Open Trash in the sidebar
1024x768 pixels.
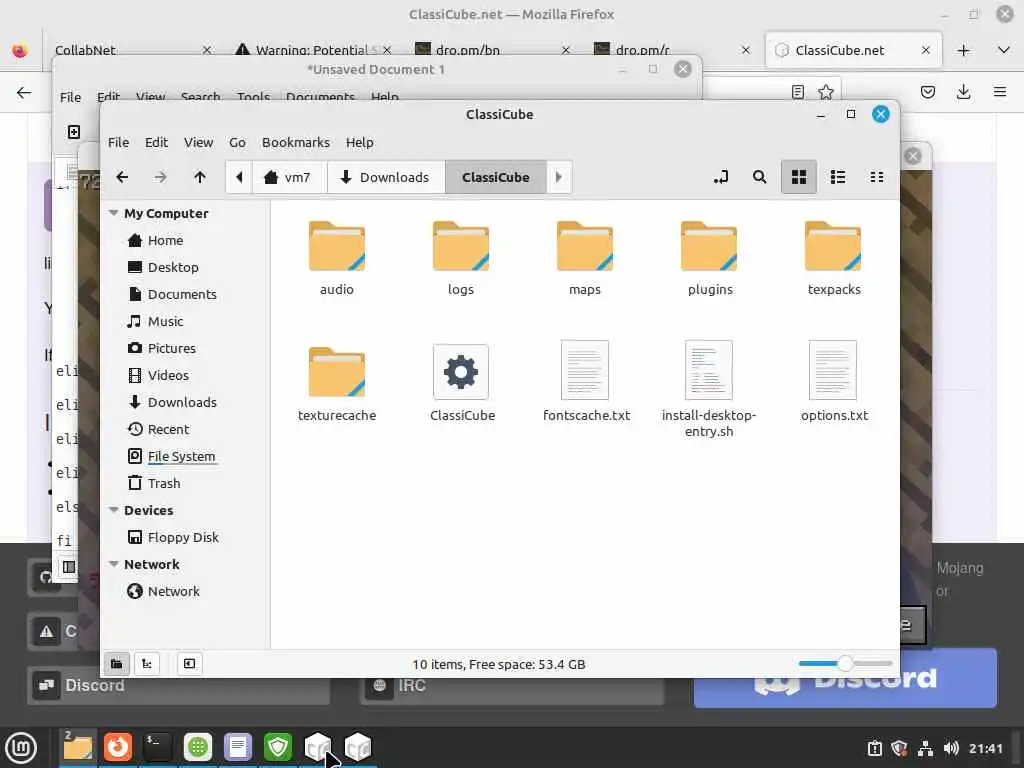click(163, 483)
